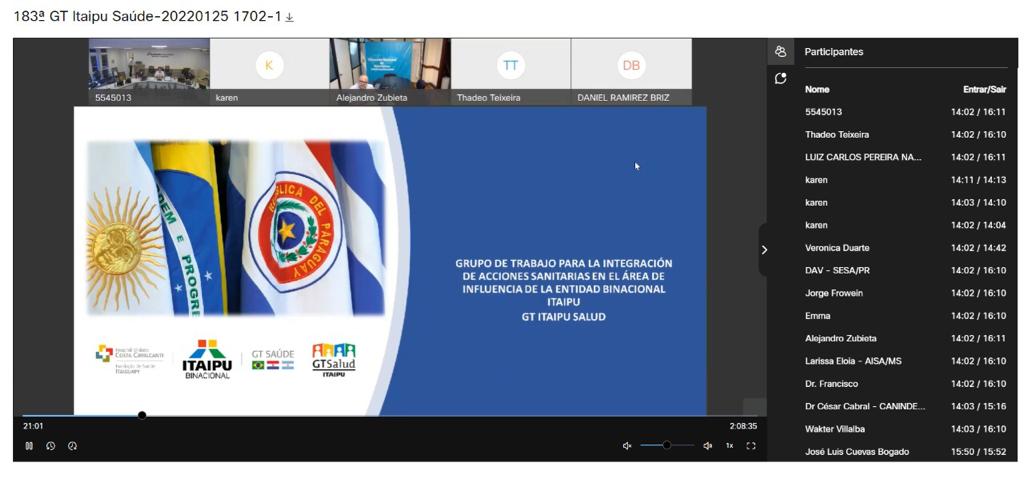
Task: Pause the recording playback
Action: [x=29, y=446]
